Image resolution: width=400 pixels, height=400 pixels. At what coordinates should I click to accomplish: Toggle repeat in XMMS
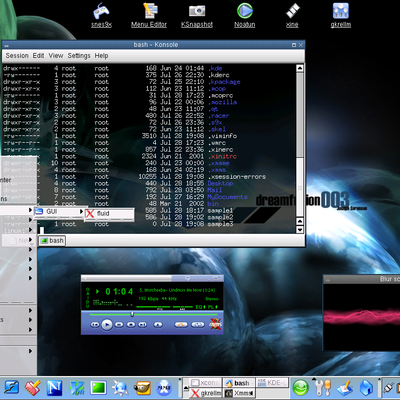(198, 324)
